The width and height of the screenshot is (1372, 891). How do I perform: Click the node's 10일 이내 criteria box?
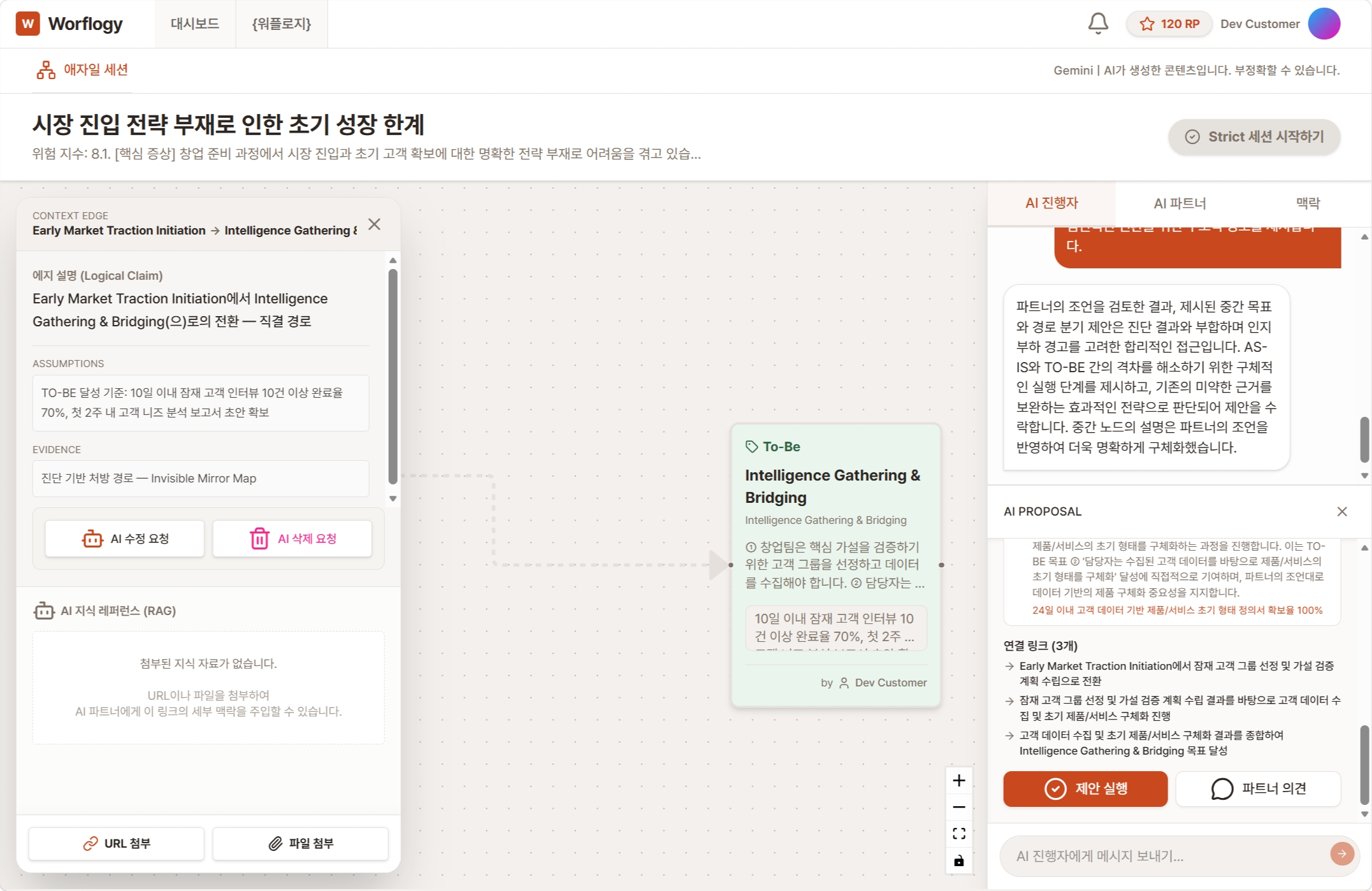[836, 628]
